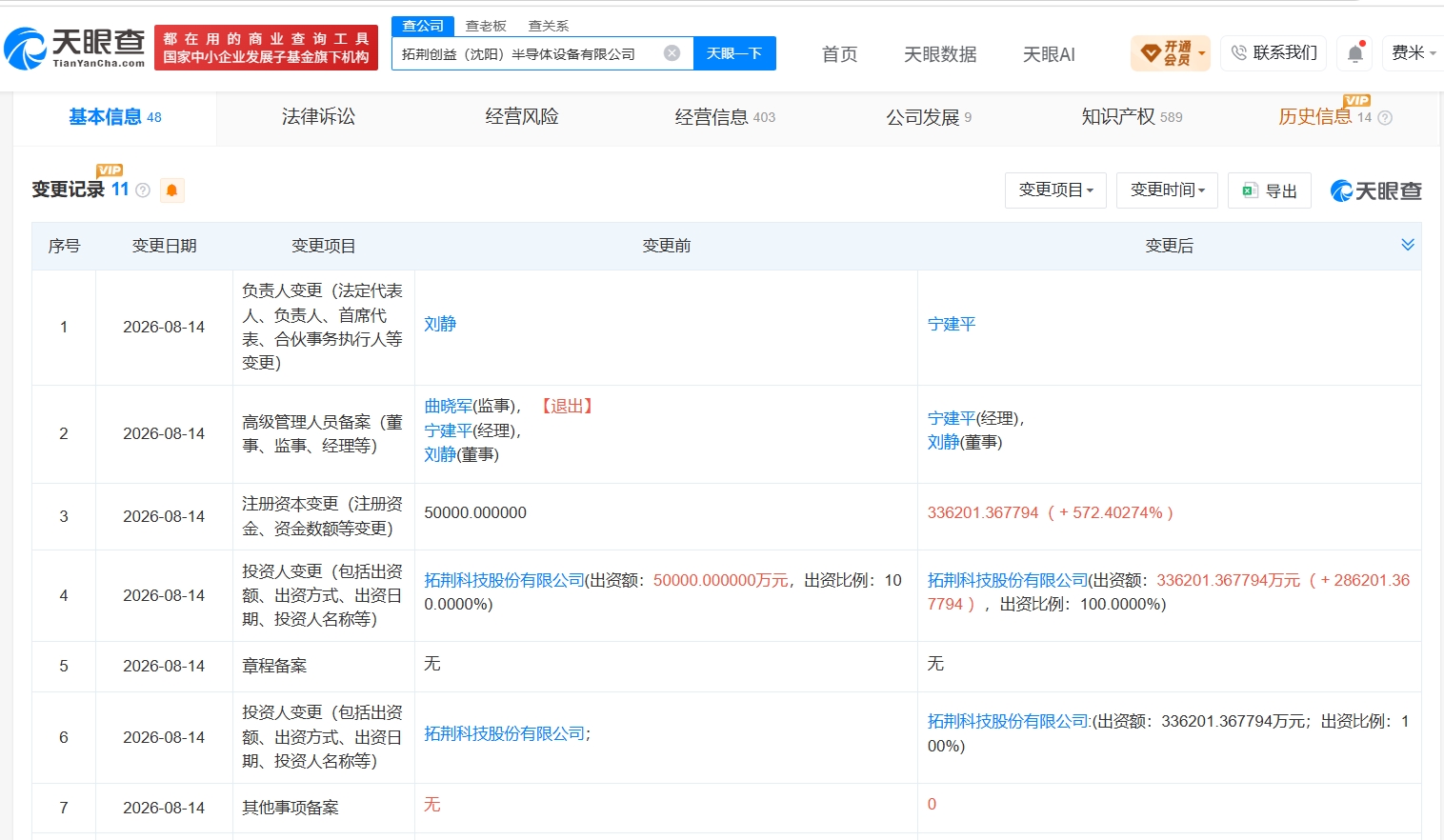Click the 注册资本变更 change item cell
1444x840 pixels.
click(x=323, y=516)
